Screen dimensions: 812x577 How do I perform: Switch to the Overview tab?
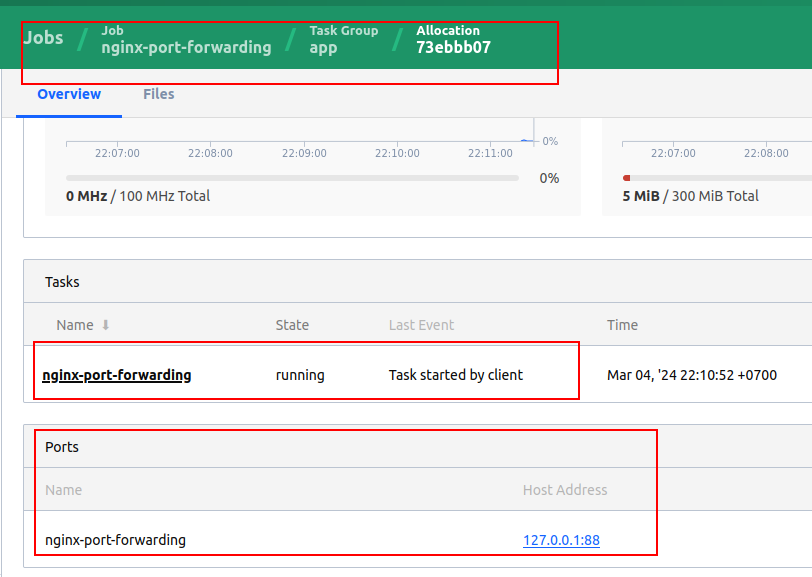click(x=68, y=93)
